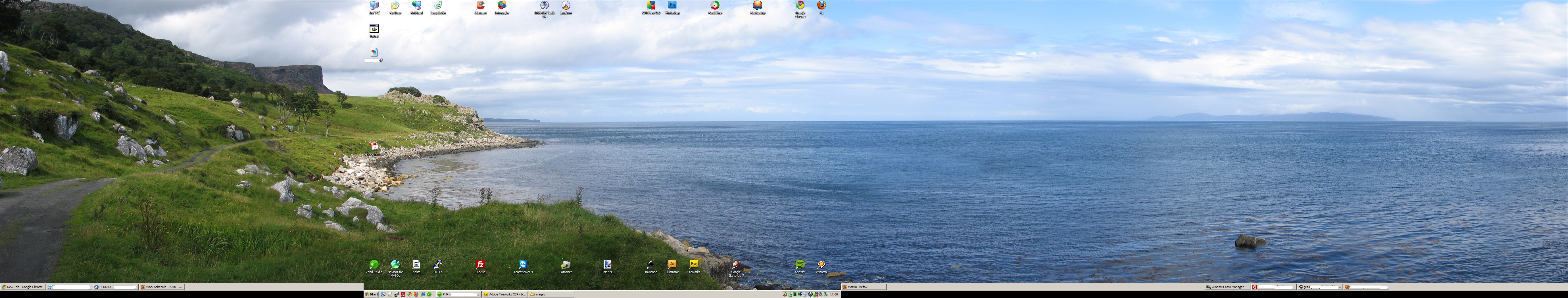Viewport: 1568px width, 298px height.
Task: Open the Recycle Bin icon
Action: coord(438,7)
